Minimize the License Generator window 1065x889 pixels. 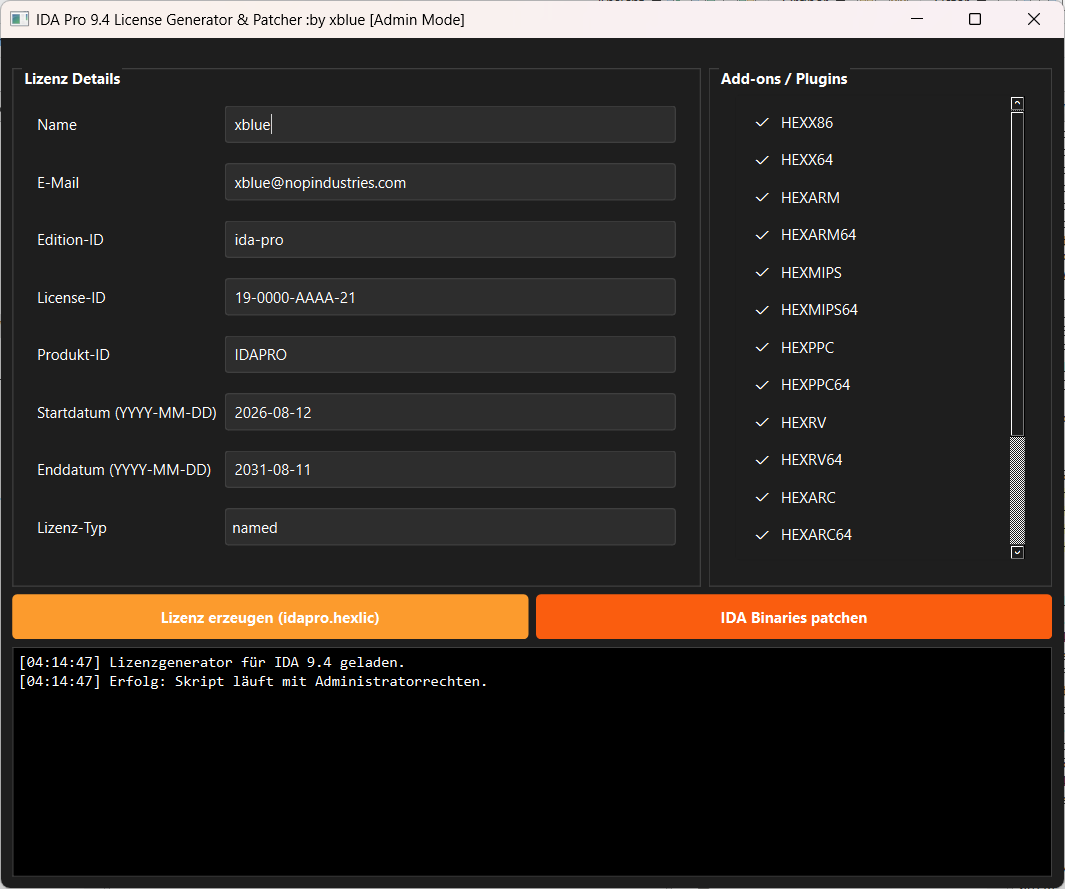917,19
